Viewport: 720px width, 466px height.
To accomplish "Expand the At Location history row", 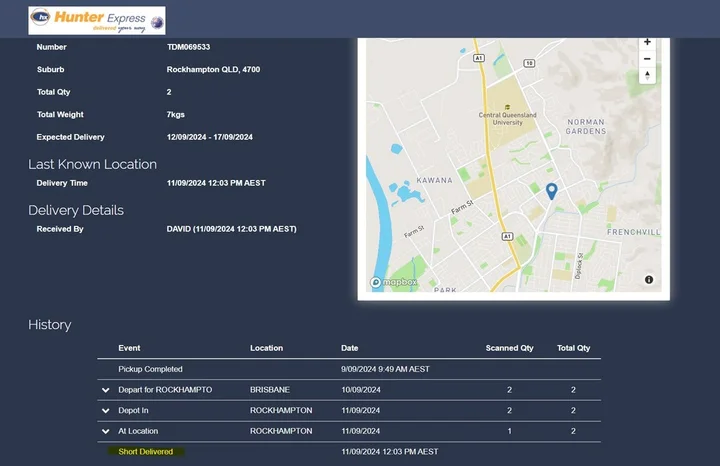I will pyautogui.click(x=105, y=431).
